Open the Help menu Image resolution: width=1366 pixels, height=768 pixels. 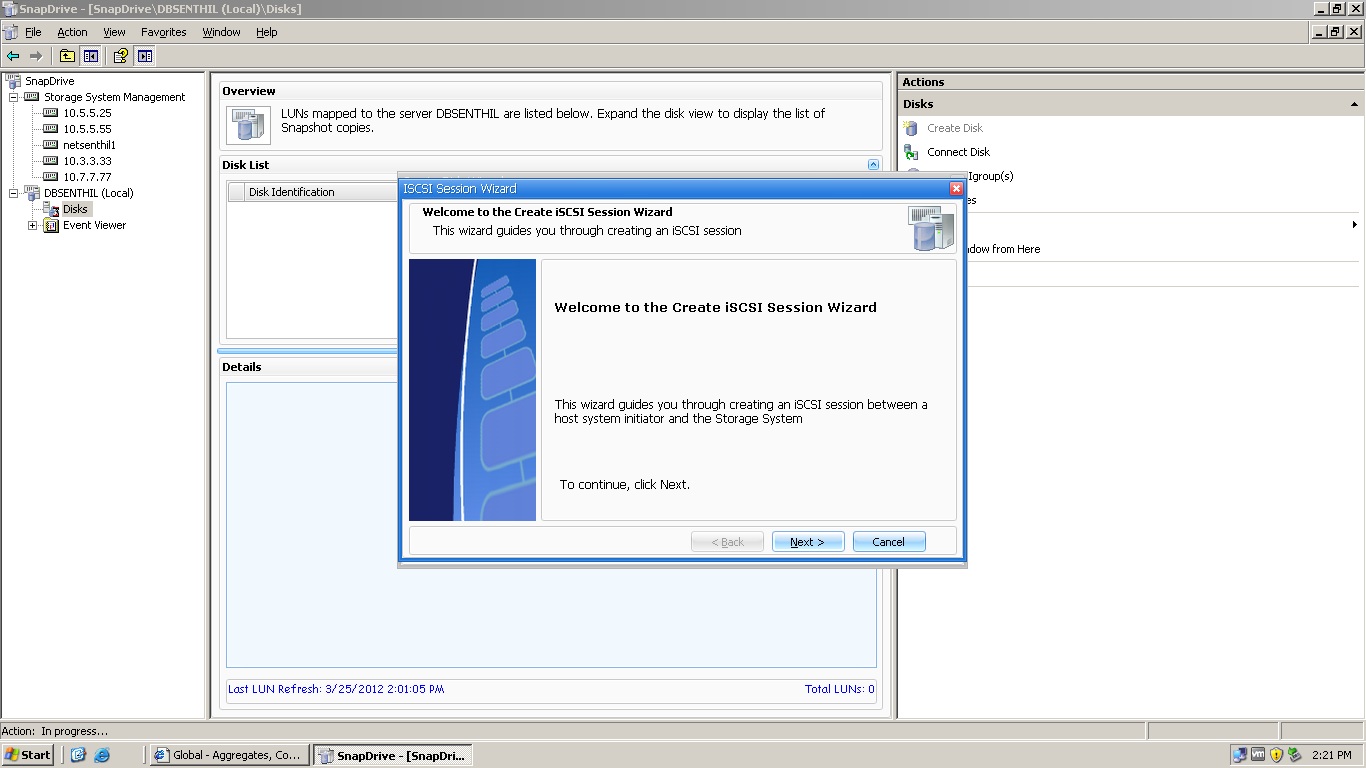[266, 32]
